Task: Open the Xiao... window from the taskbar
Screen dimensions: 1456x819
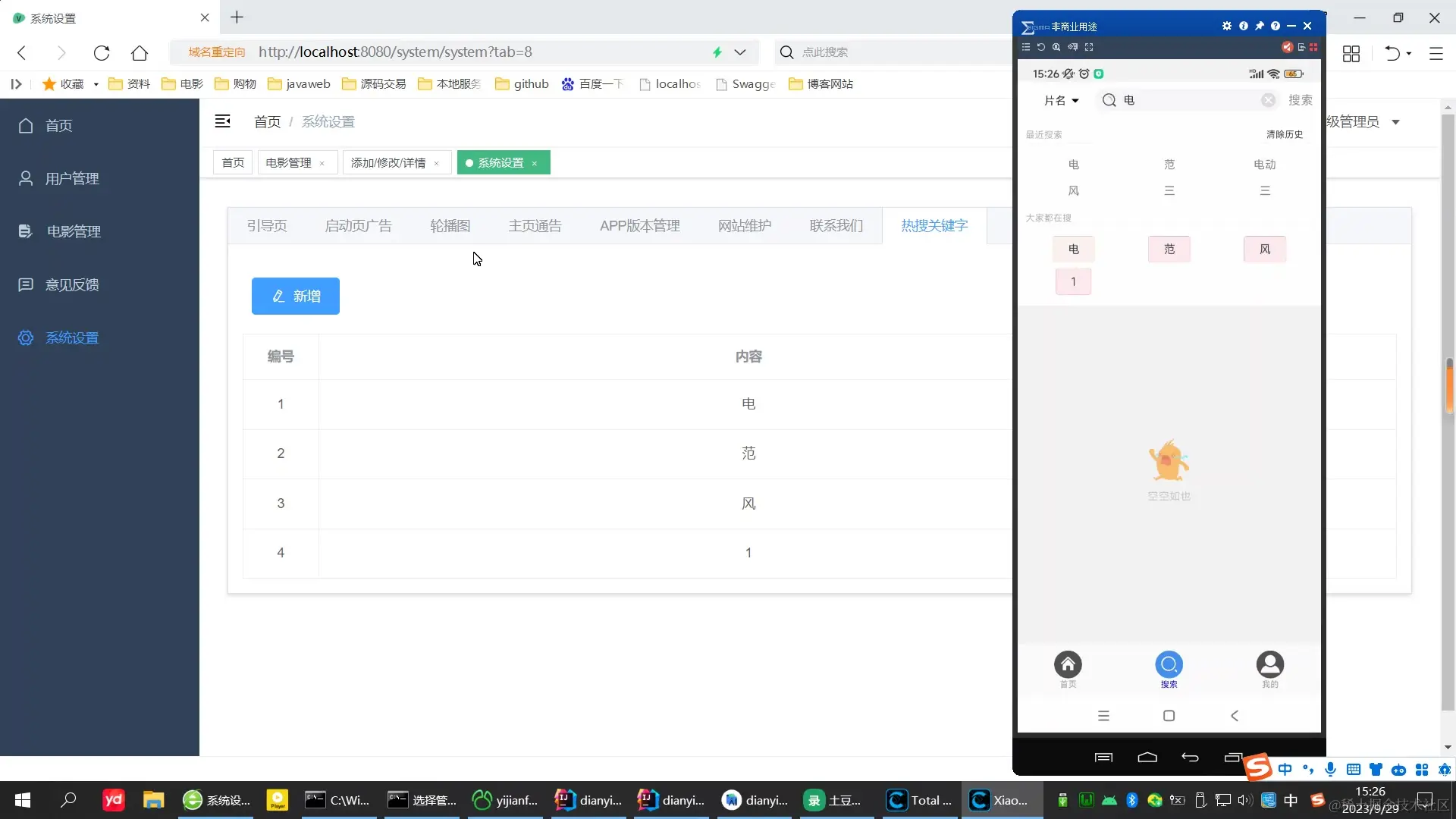Action: 1001,800
